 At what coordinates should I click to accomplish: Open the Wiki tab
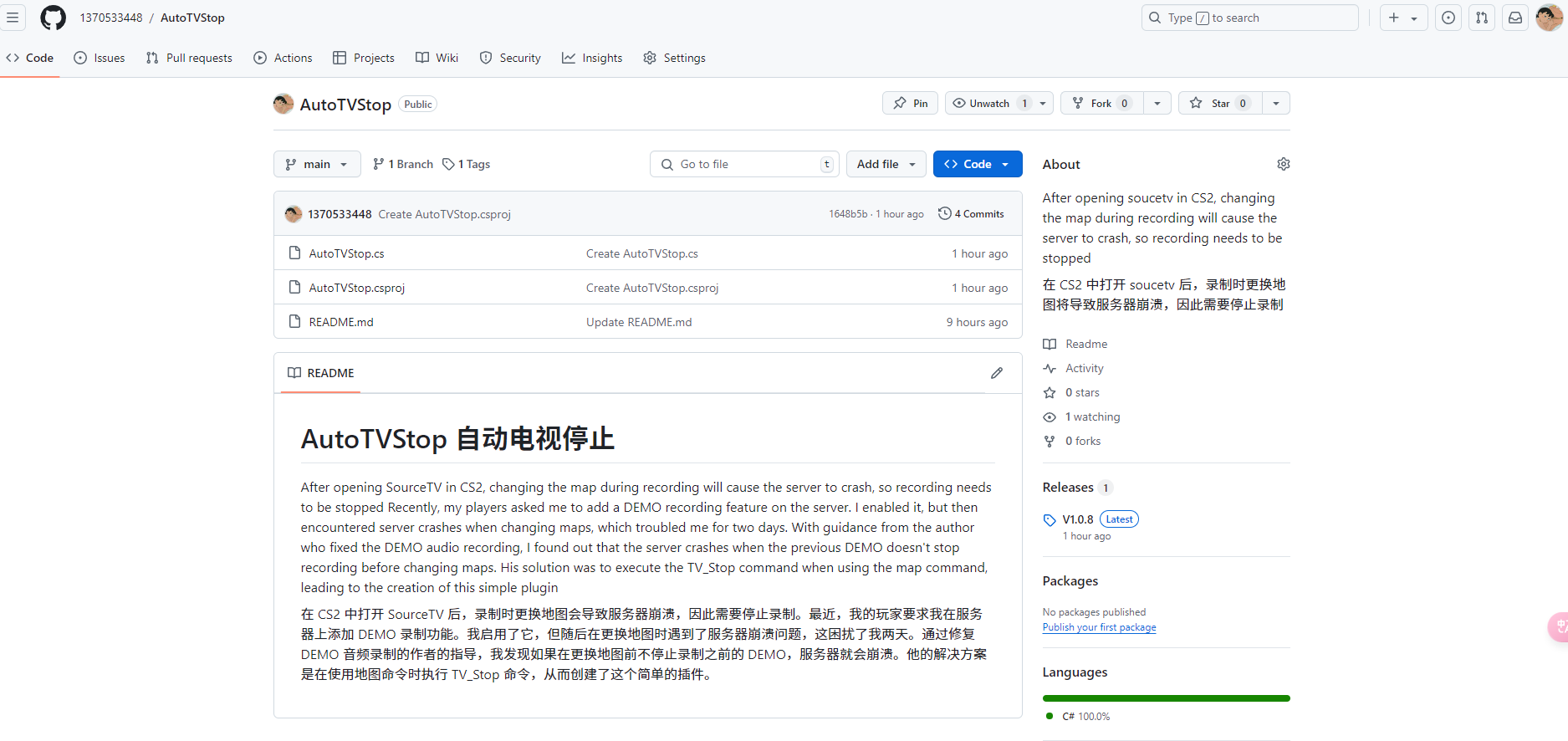pos(437,58)
